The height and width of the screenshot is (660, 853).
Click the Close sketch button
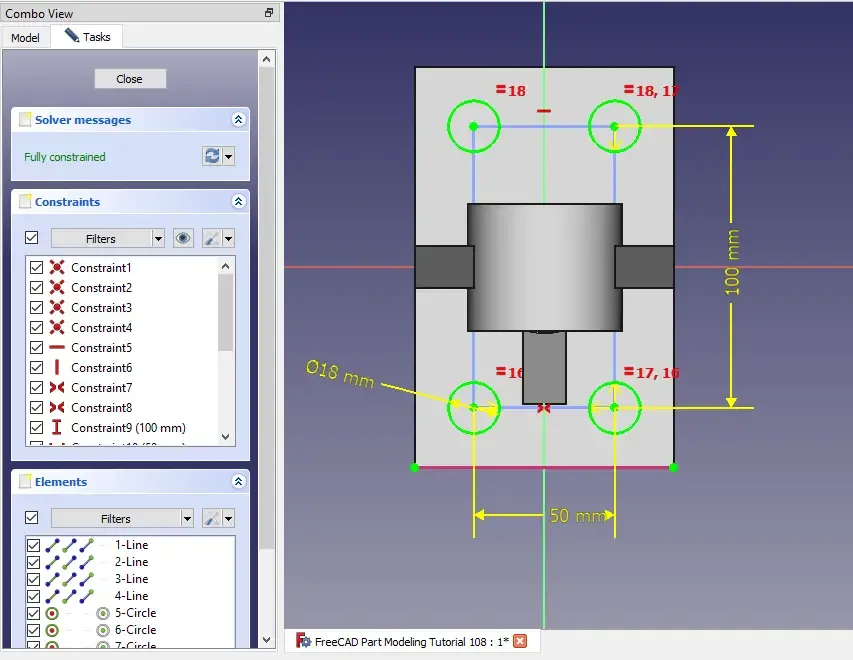coord(130,79)
